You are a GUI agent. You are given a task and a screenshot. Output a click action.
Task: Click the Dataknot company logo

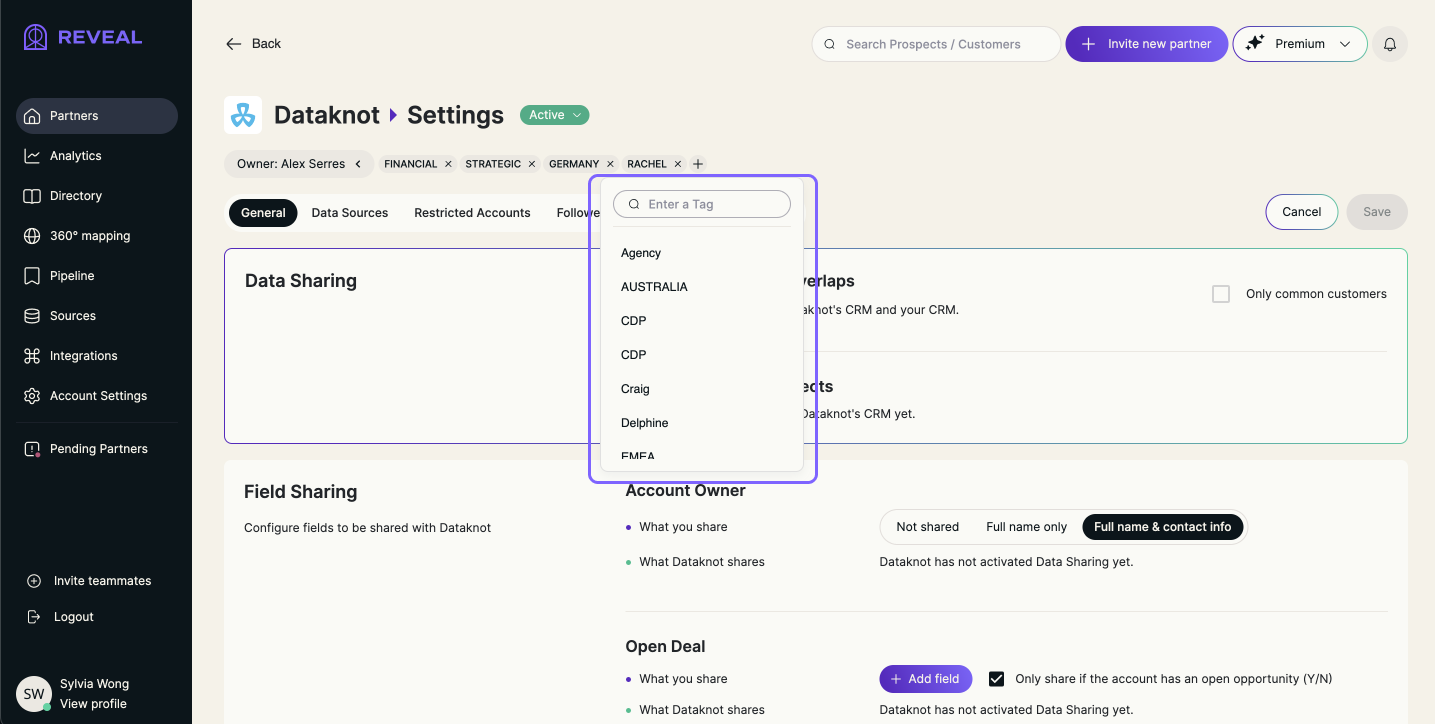pyautogui.click(x=243, y=115)
